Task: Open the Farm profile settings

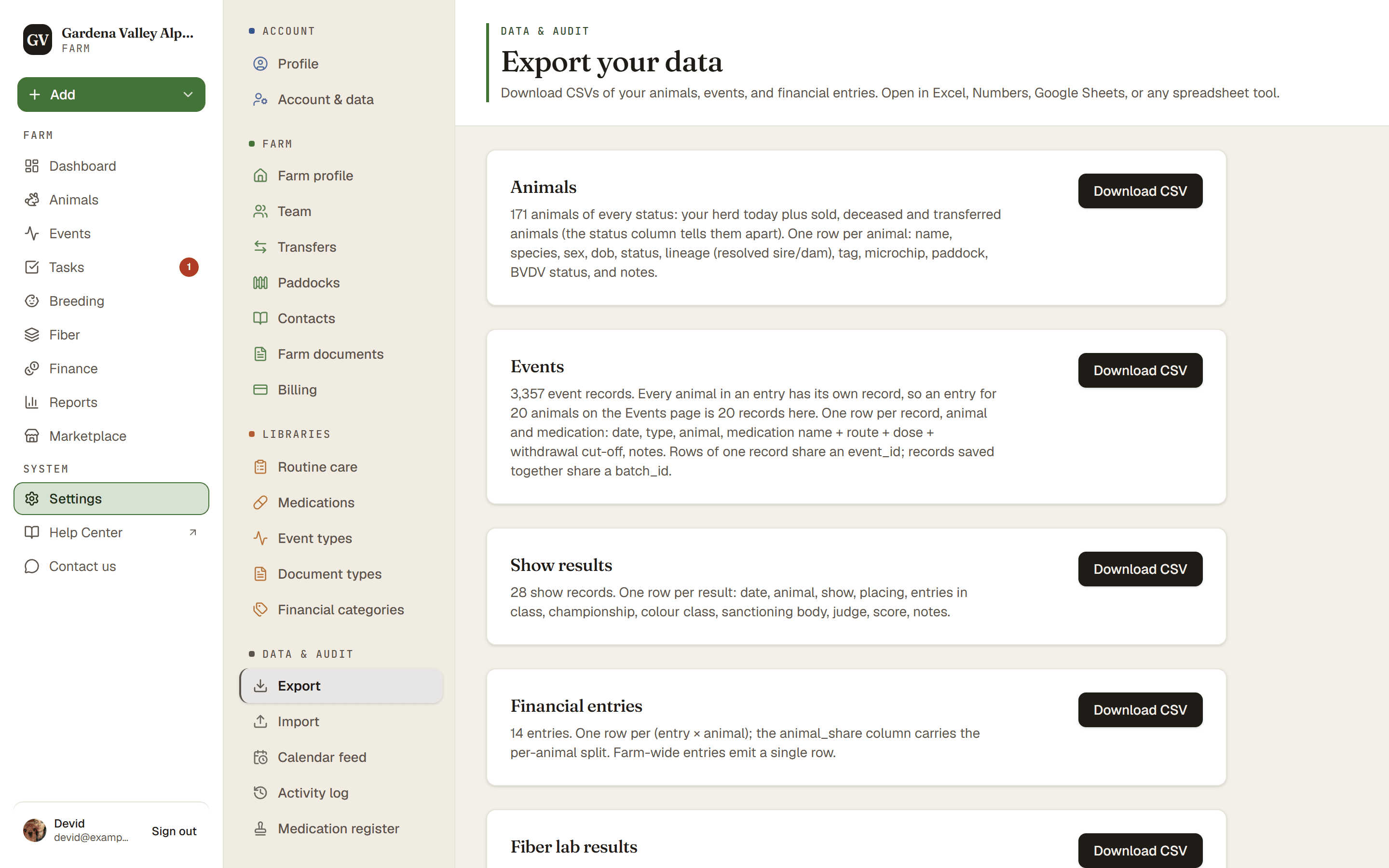Action: click(341, 176)
